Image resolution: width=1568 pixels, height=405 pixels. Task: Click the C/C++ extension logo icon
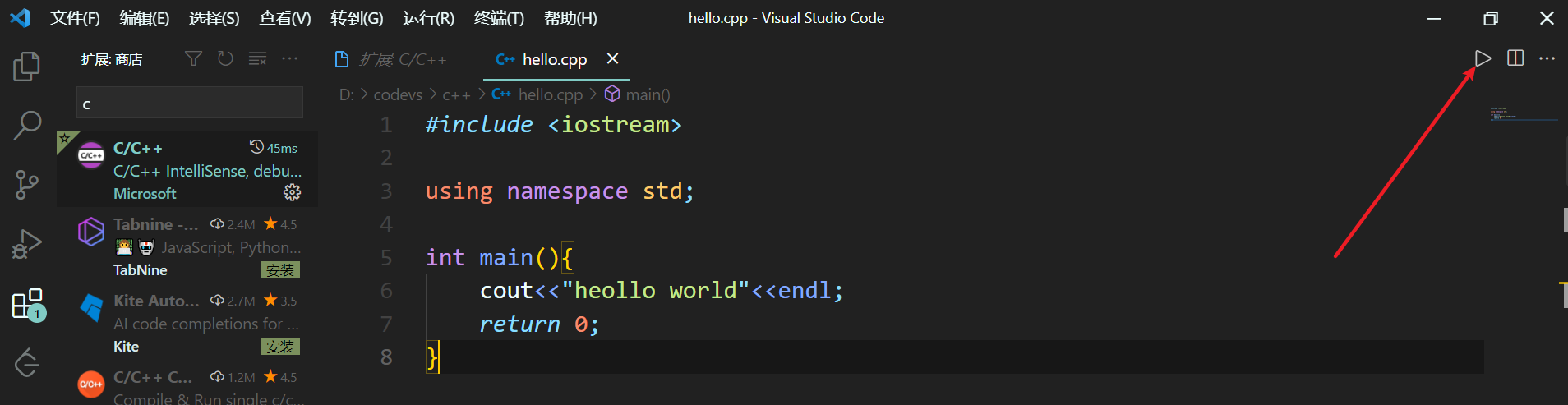tap(90, 154)
